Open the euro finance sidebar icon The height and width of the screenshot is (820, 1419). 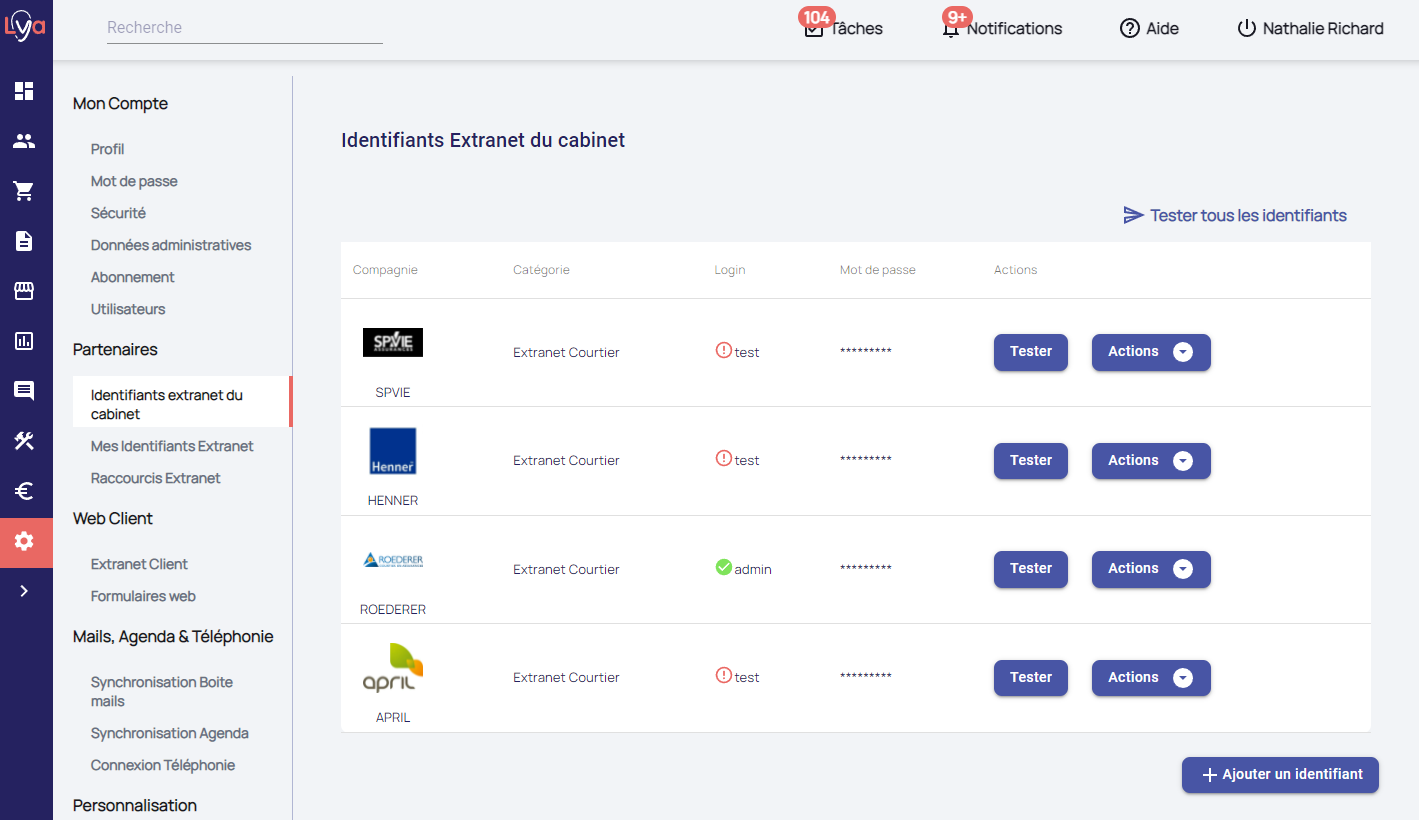click(24, 491)
